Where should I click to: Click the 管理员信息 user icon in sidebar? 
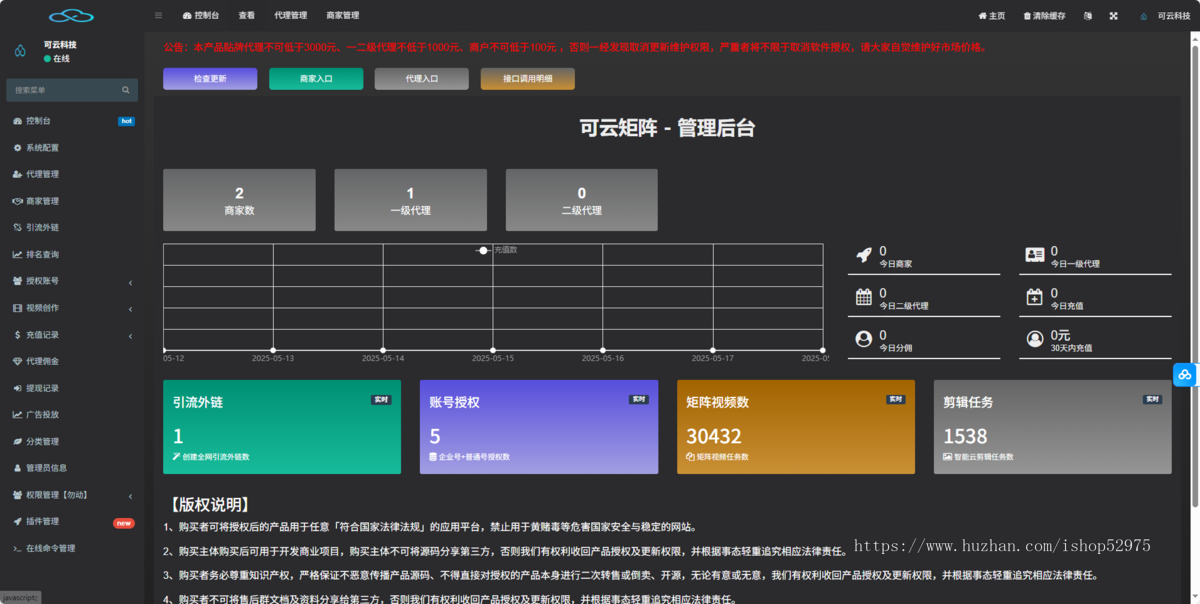point(17,468)
